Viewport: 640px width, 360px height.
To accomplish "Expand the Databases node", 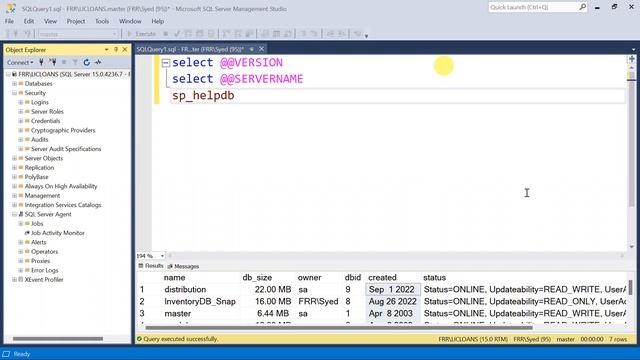I will coord(14,84).
